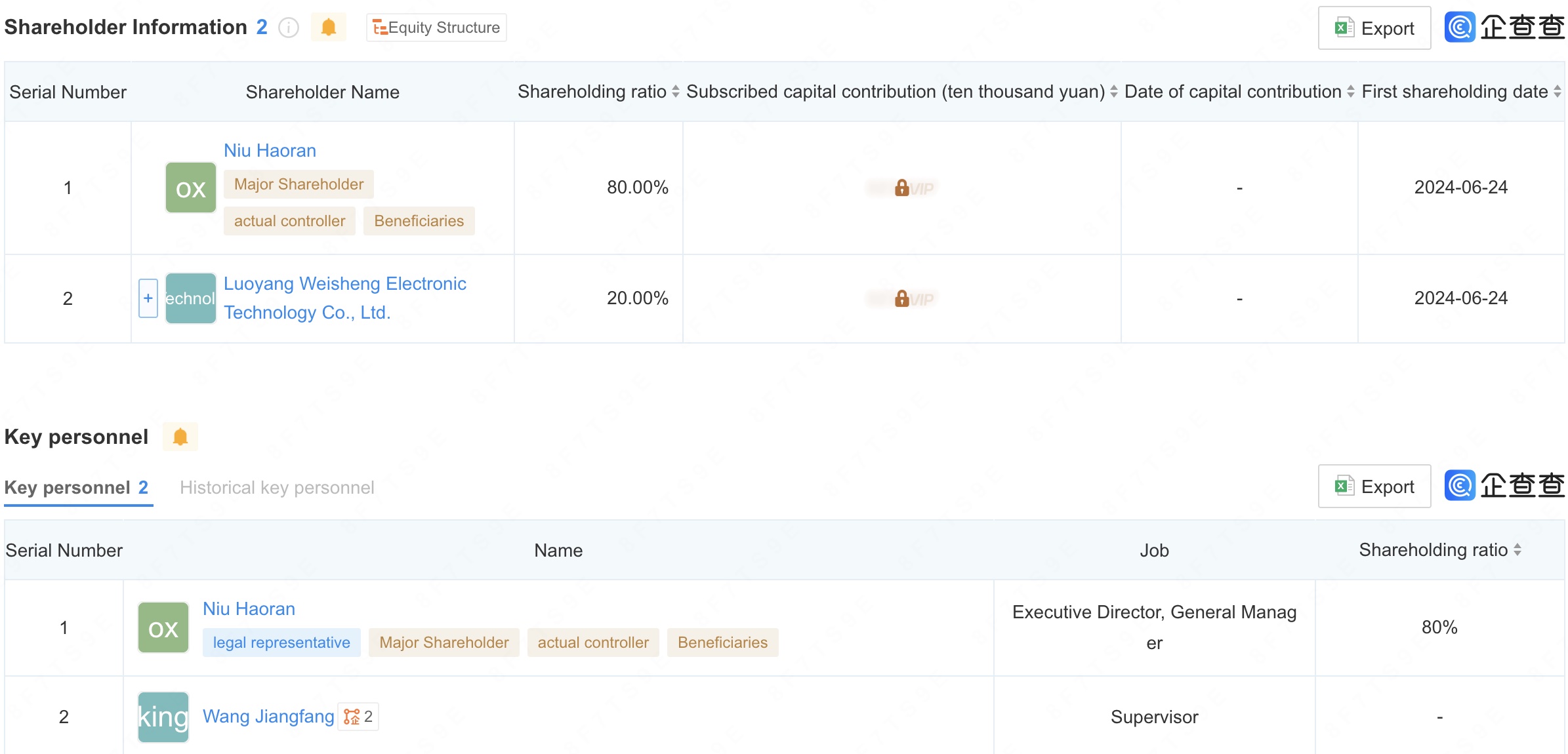Sort by First shareholding date
Screen dimensions: 1568x754
click(x=1557, y=92)
